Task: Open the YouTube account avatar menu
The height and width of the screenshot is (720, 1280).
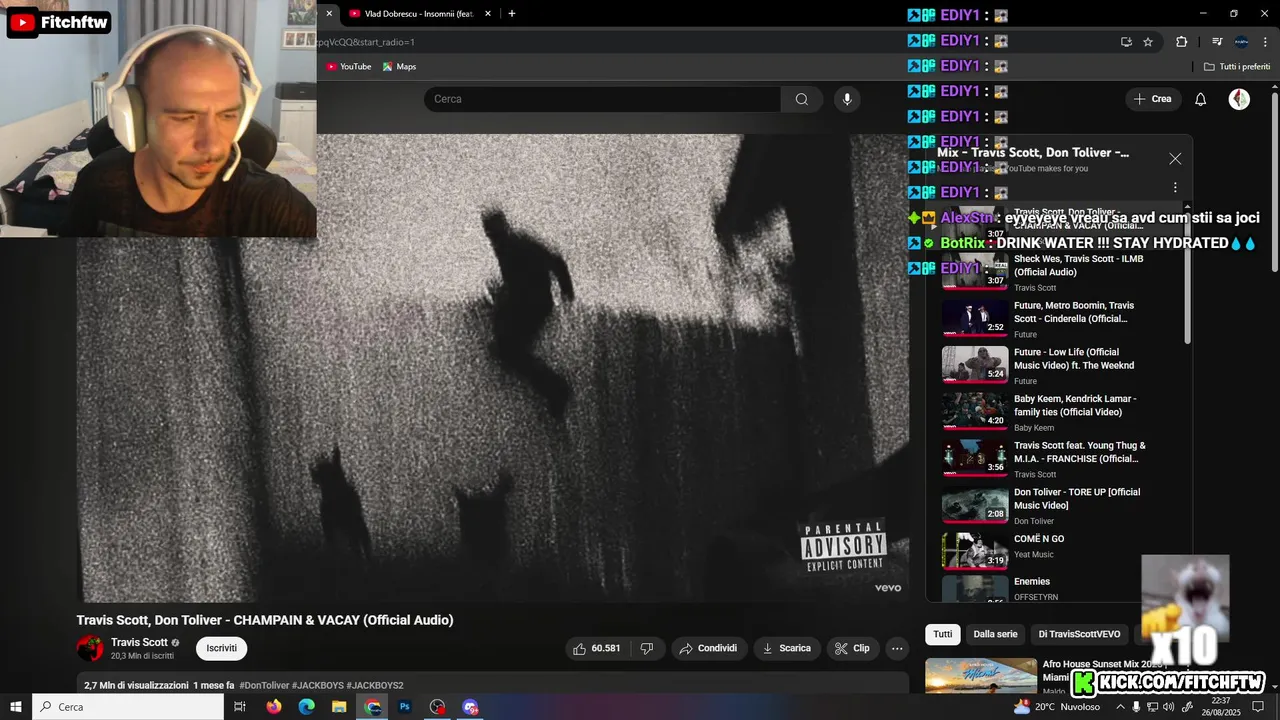Action: coord(1239,99)
